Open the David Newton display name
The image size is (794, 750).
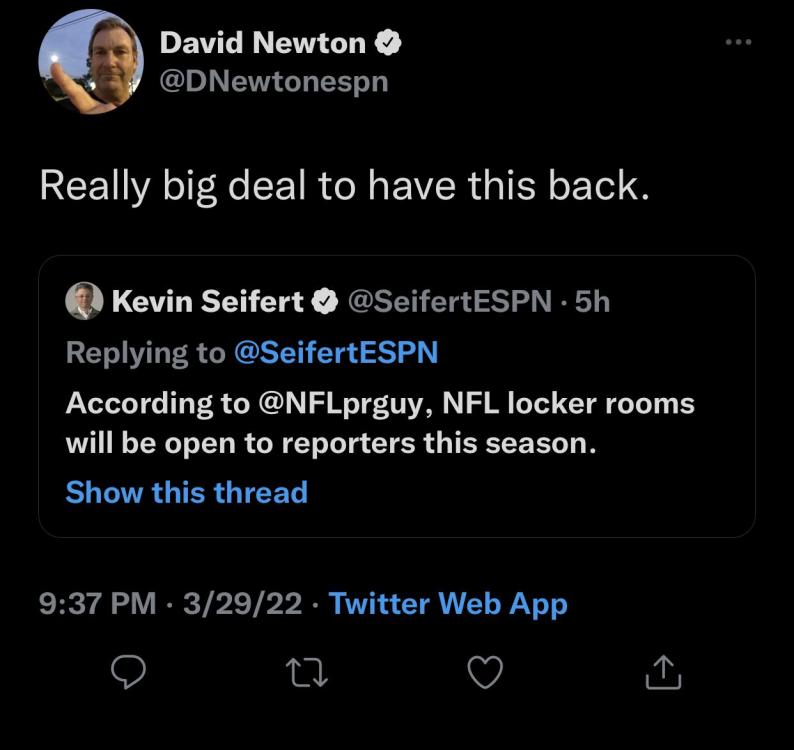coord(263,43)
